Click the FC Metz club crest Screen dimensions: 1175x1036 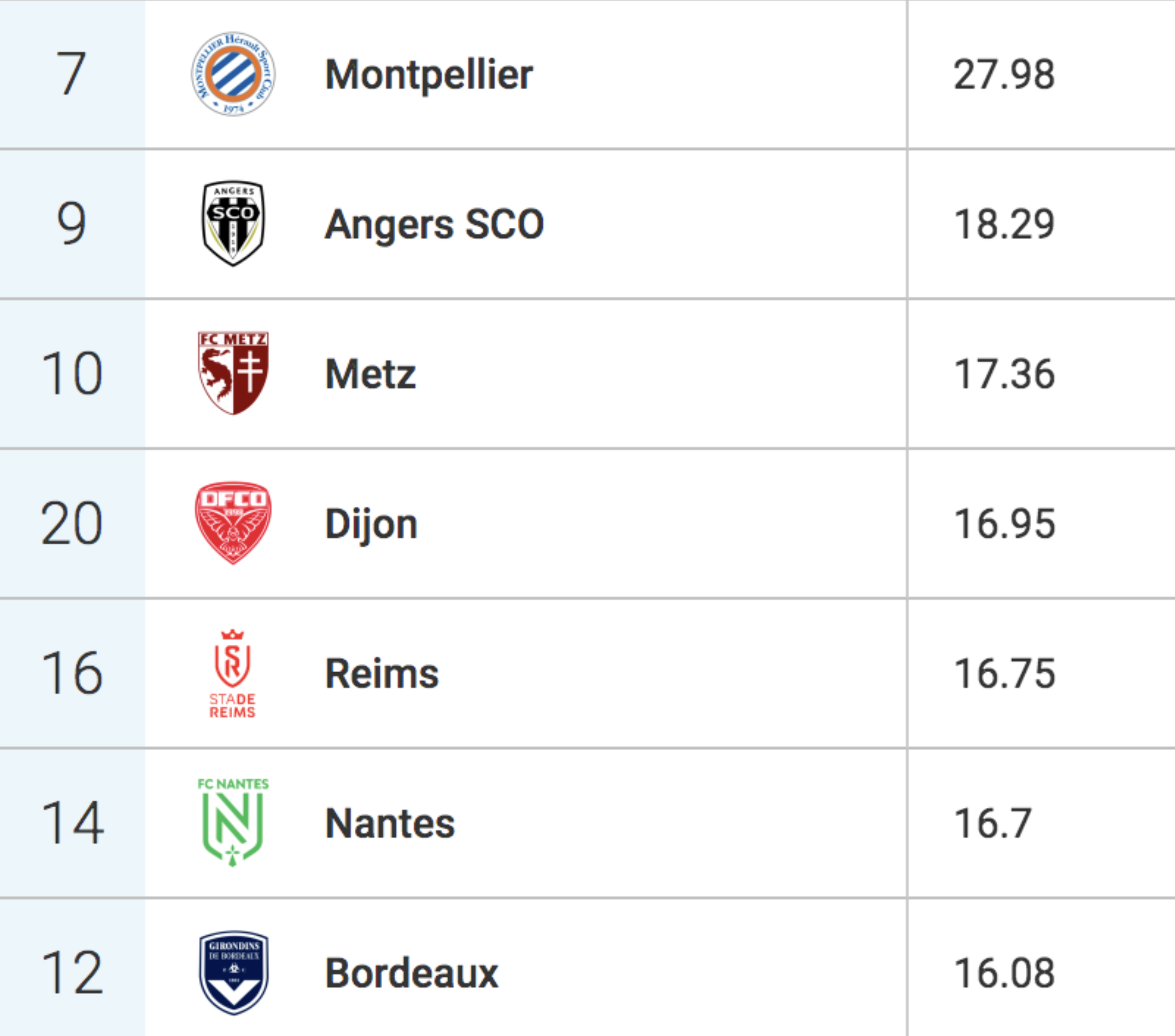click(233, 373)
